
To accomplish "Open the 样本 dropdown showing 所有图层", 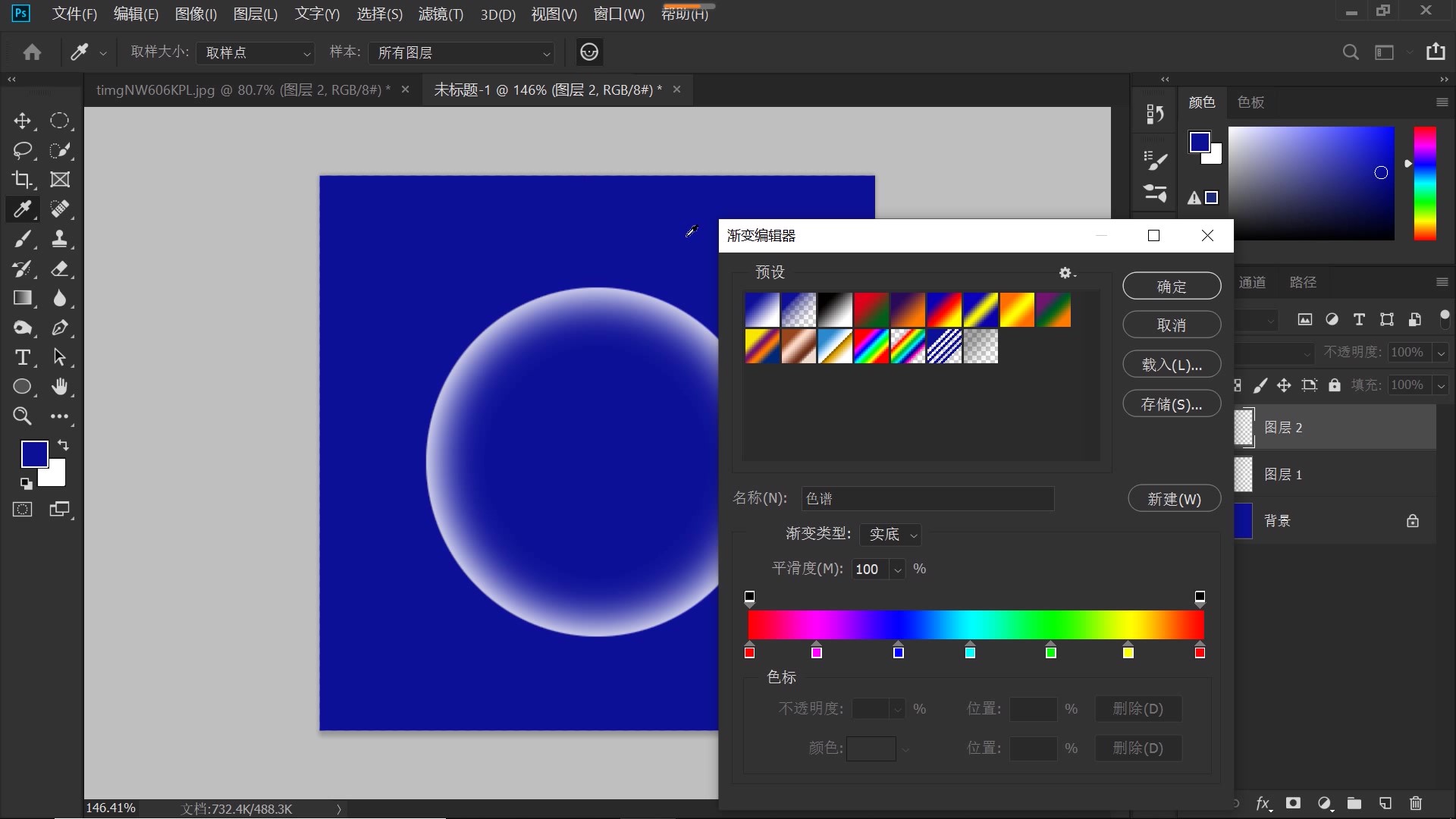I will point(462,52).
